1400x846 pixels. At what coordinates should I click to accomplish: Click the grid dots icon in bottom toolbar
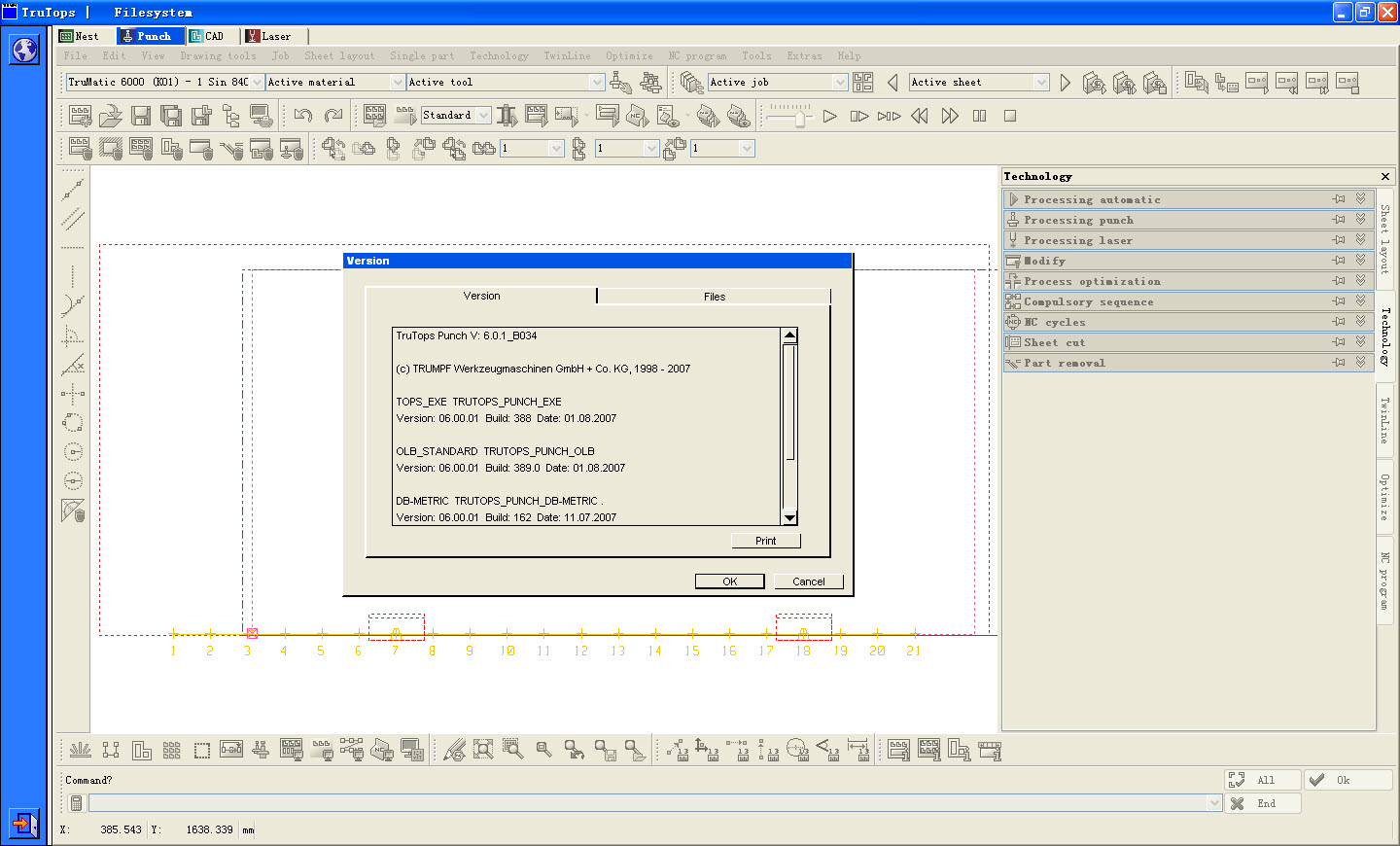(172, 750)
